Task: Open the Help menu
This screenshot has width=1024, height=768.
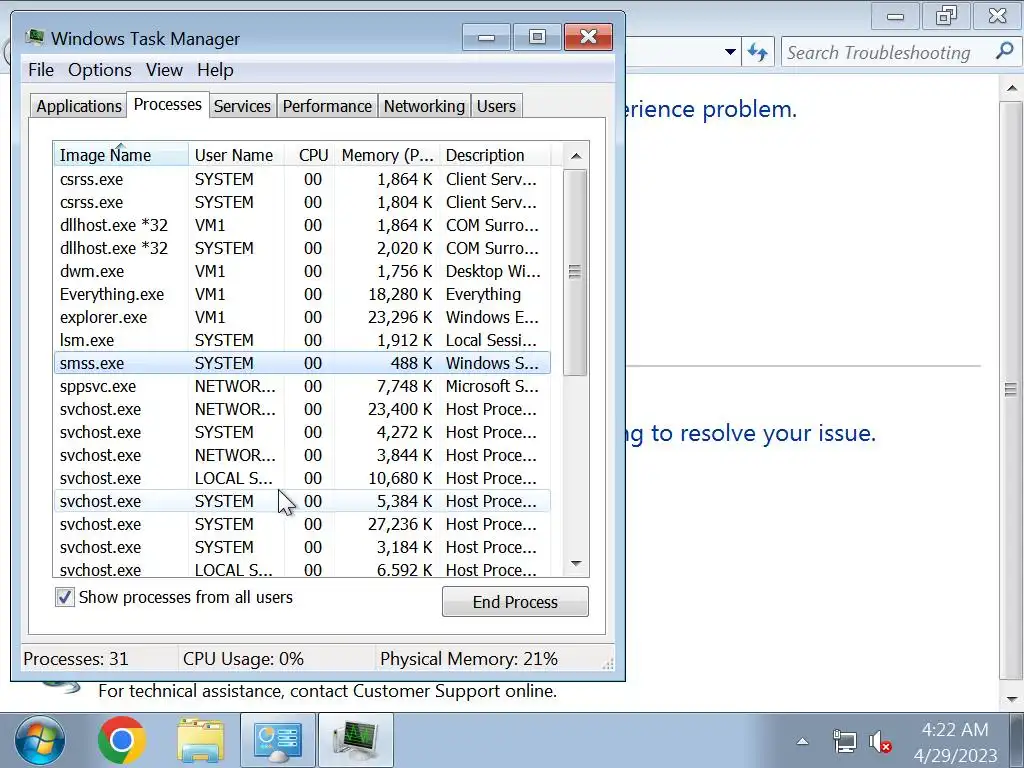Action: [x=216, y=70]
